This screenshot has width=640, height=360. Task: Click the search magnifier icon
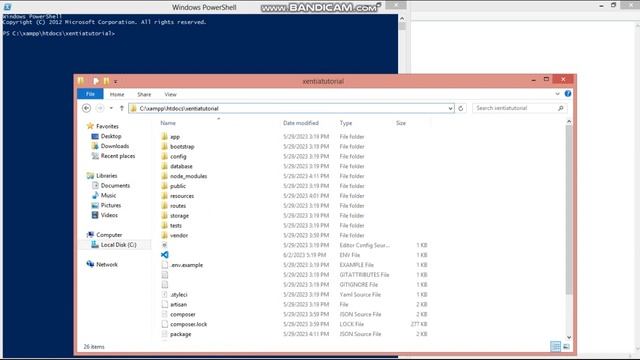561,108
